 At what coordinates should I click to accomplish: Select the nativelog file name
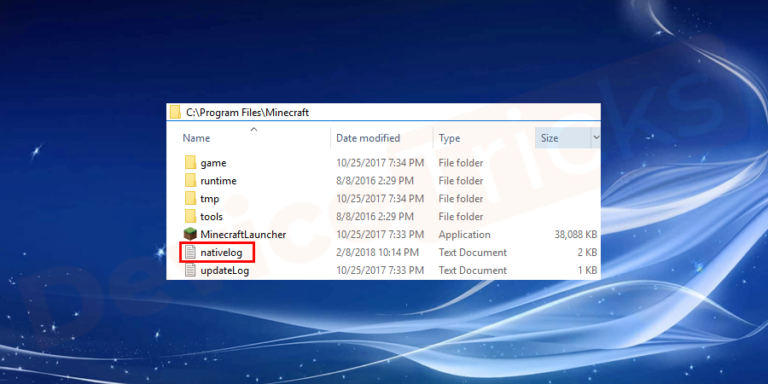pyautogui.click(x=221, y=253)
